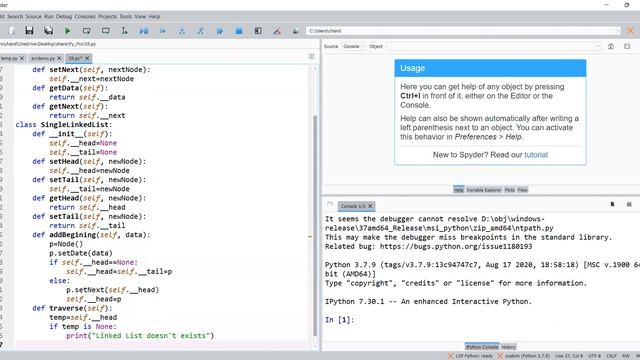This screenshot has height=360, width=640.
Task: Click Run current cell icon
Action: point(87,31)
